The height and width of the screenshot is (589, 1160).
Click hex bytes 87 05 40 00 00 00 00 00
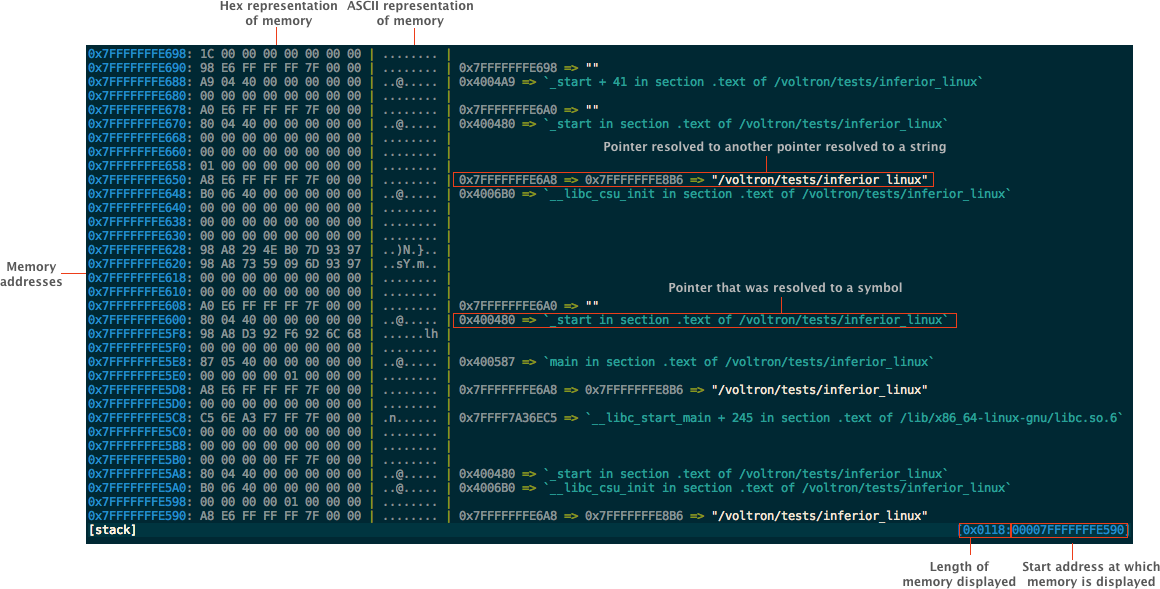click(280, 362)
